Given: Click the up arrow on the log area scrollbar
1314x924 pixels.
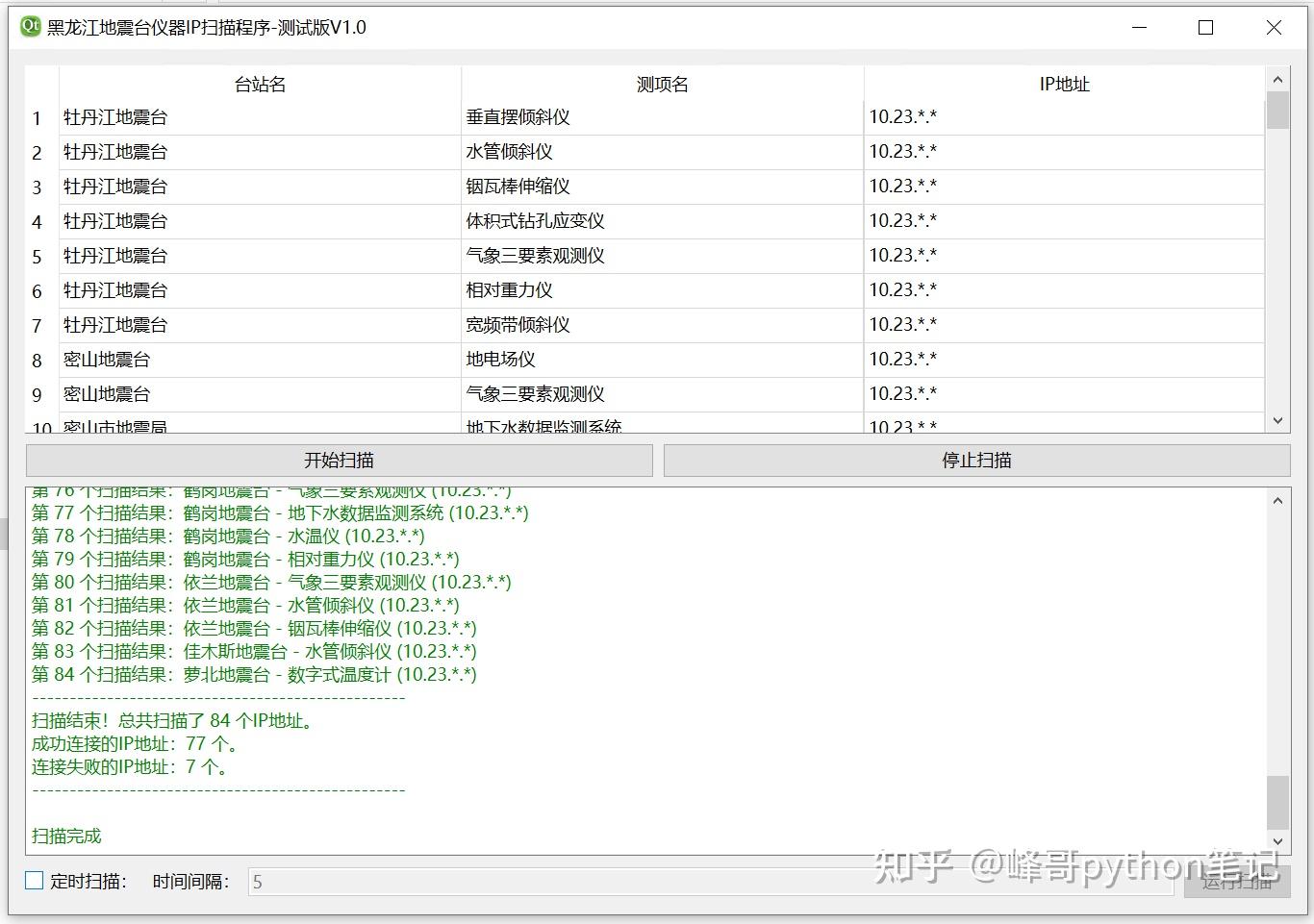Looking at the screenshot, I should point(1278,500).
